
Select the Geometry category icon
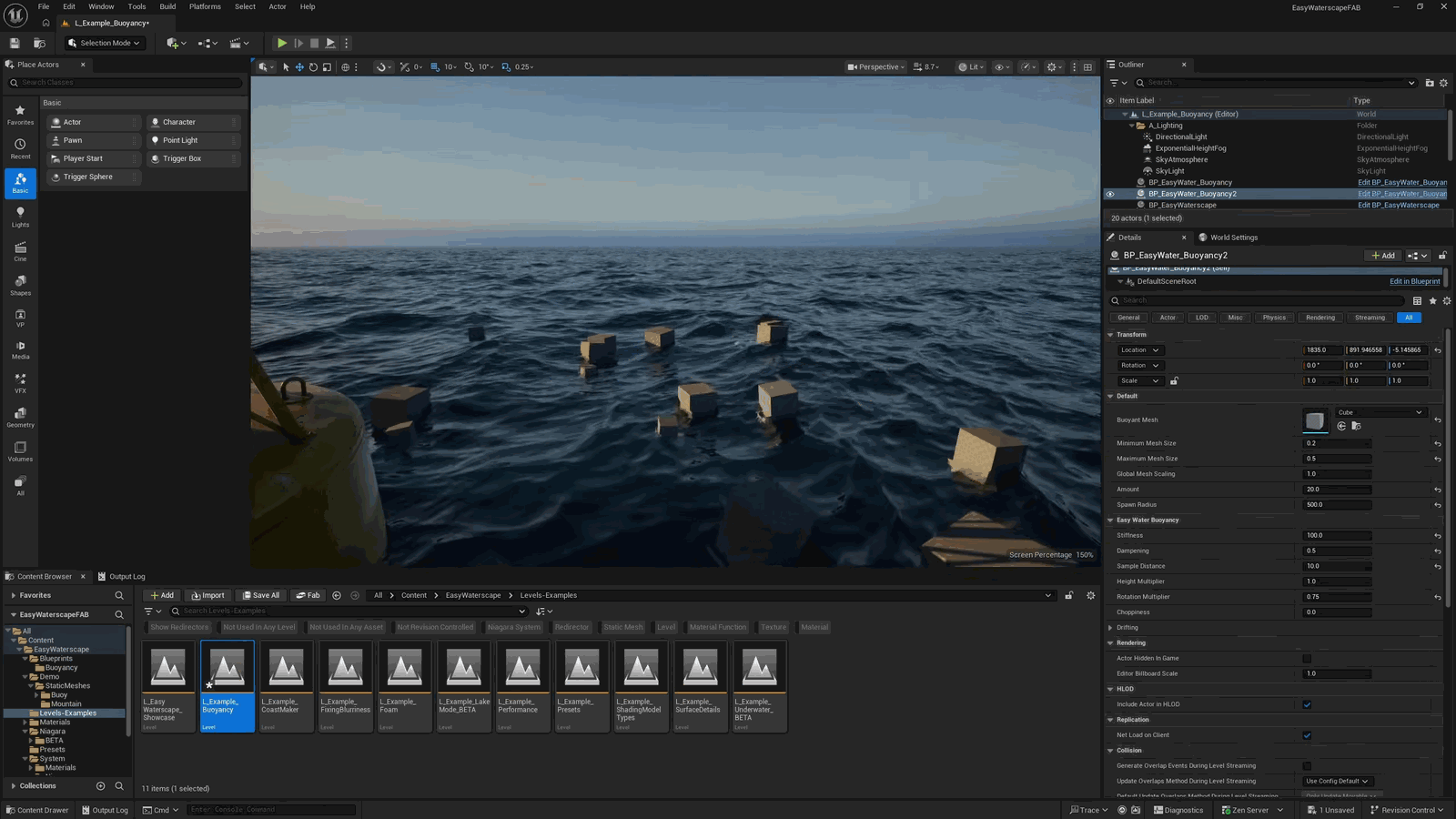pyautogui.click(x=20, y=418)
